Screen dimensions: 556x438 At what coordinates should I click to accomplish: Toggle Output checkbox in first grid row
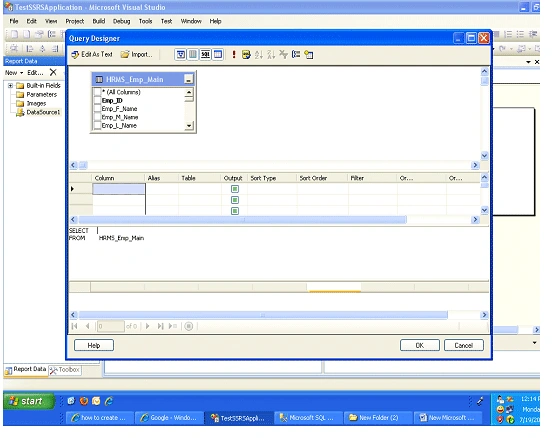point(235,189)
